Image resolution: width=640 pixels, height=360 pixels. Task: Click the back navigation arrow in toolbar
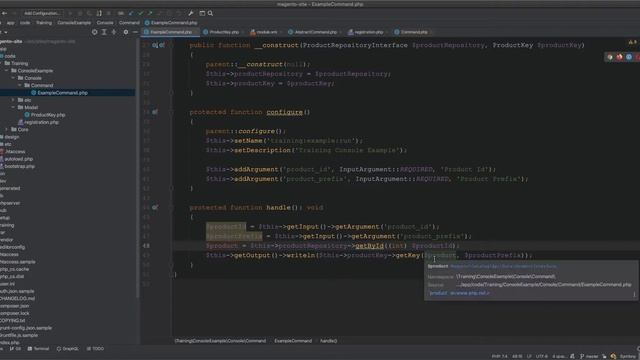[4, 13]
